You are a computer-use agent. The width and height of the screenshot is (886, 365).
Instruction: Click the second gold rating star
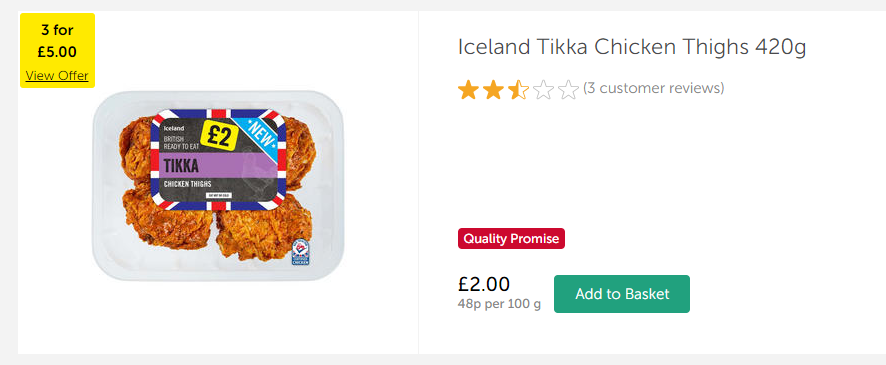click(493, 90)
